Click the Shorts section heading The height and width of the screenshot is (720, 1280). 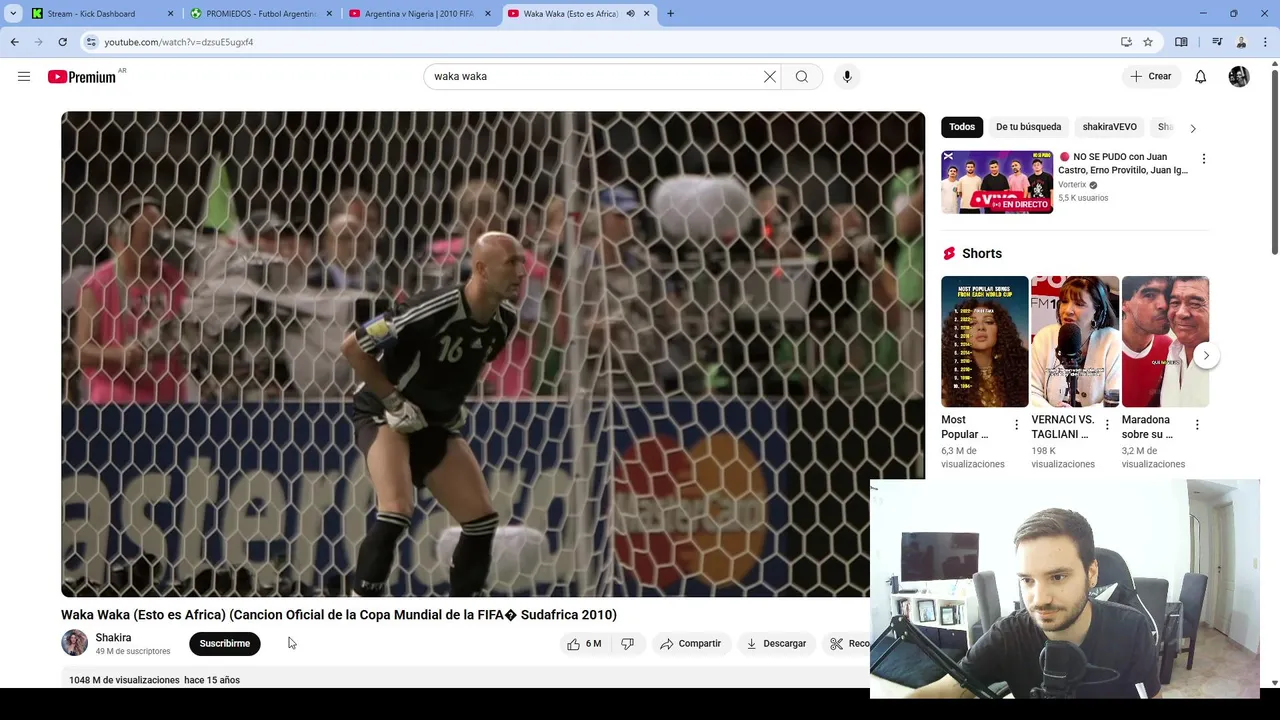pyautogui.click(x=982, y=254)
